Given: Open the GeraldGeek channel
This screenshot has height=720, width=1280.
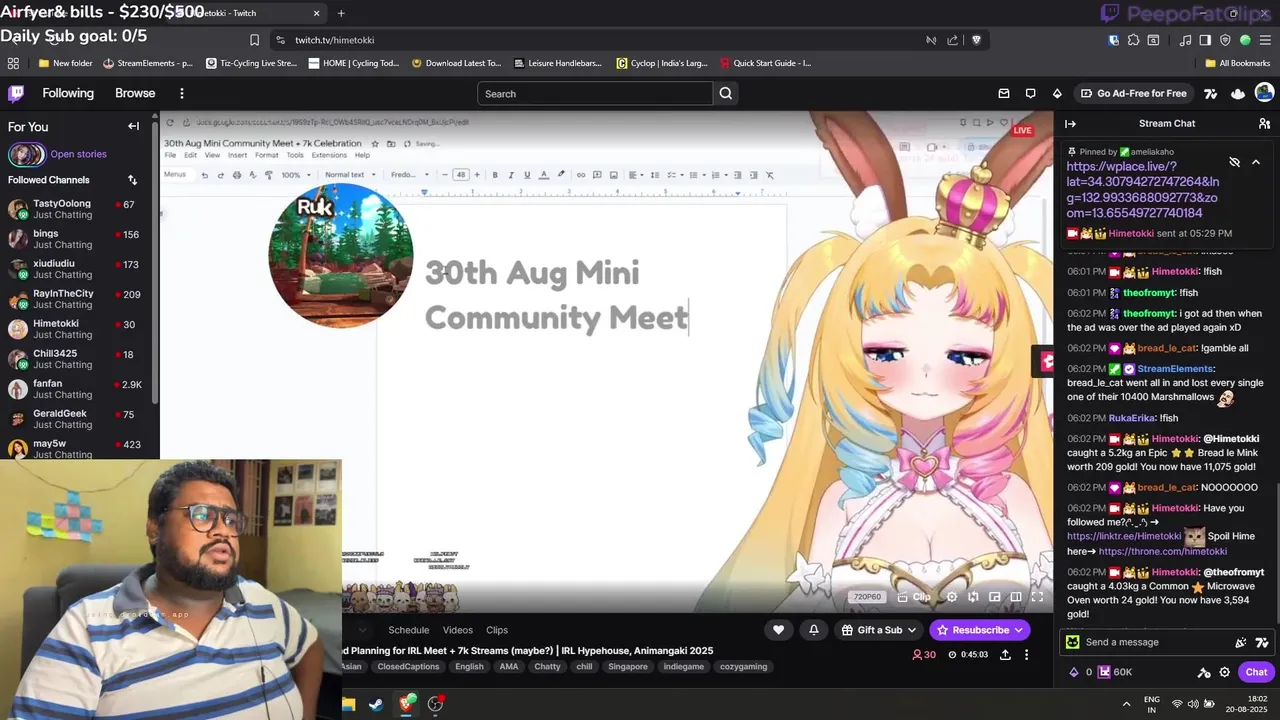Looking at the screenshot, I should click(76, 419).
